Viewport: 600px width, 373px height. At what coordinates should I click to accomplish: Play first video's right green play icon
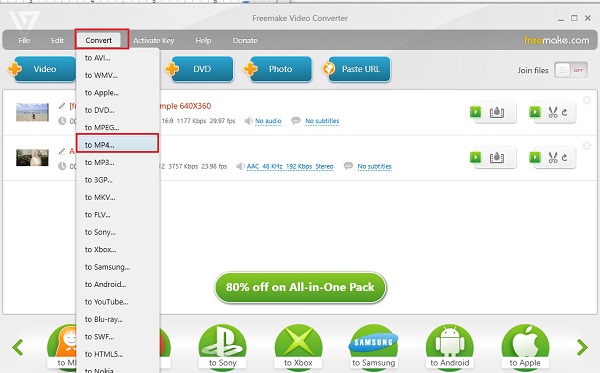coord(535,112)
